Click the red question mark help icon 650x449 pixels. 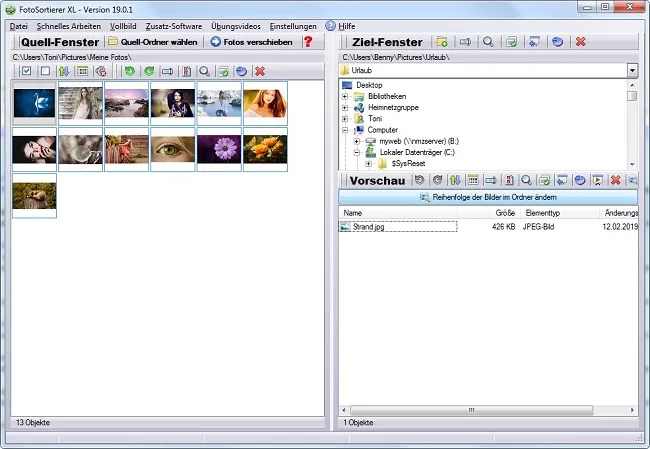[x=308, y=42]
